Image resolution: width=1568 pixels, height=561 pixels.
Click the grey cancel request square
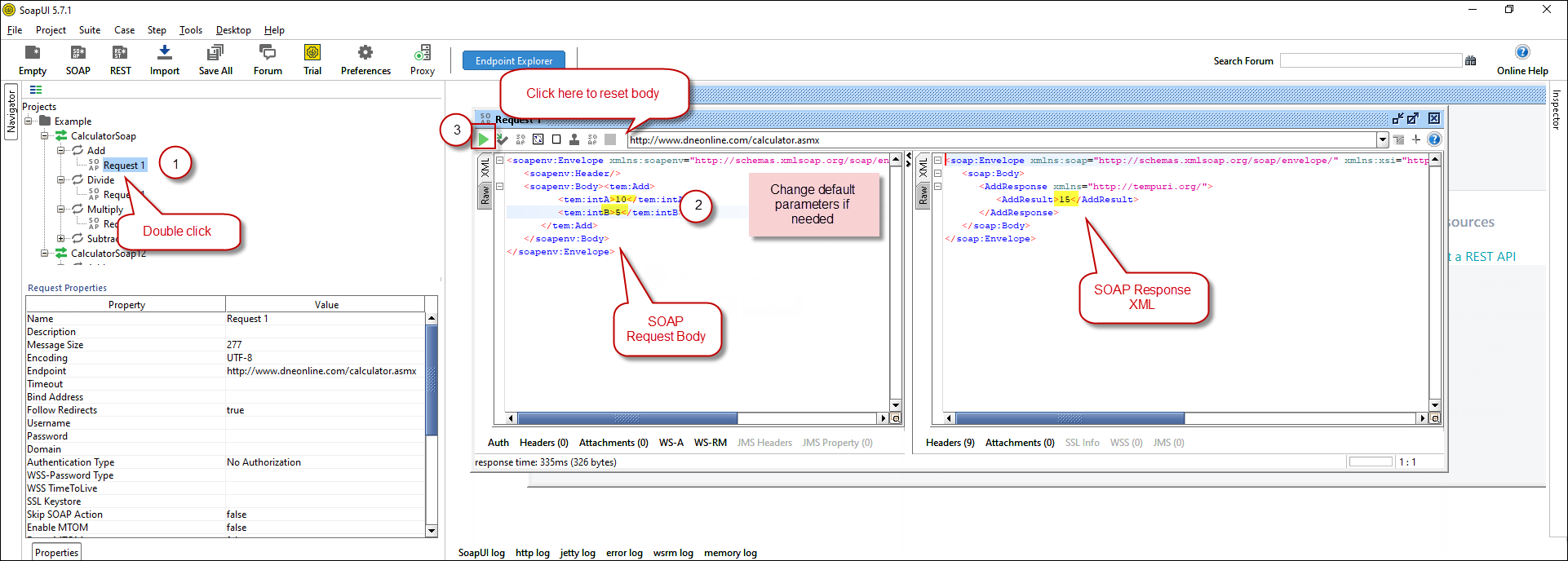coord(610,139)
